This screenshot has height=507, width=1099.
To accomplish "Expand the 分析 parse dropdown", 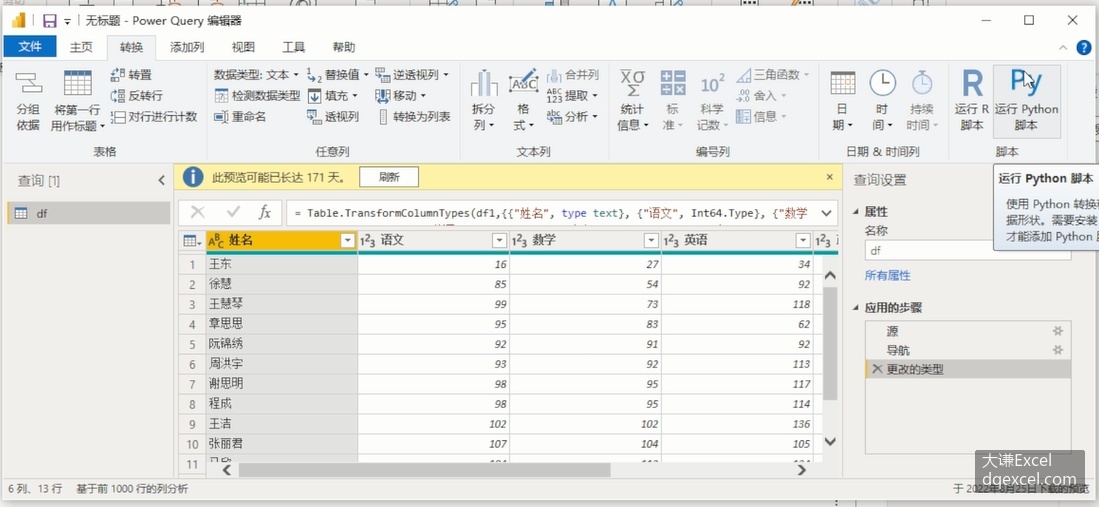I will [x=595, y=117].
